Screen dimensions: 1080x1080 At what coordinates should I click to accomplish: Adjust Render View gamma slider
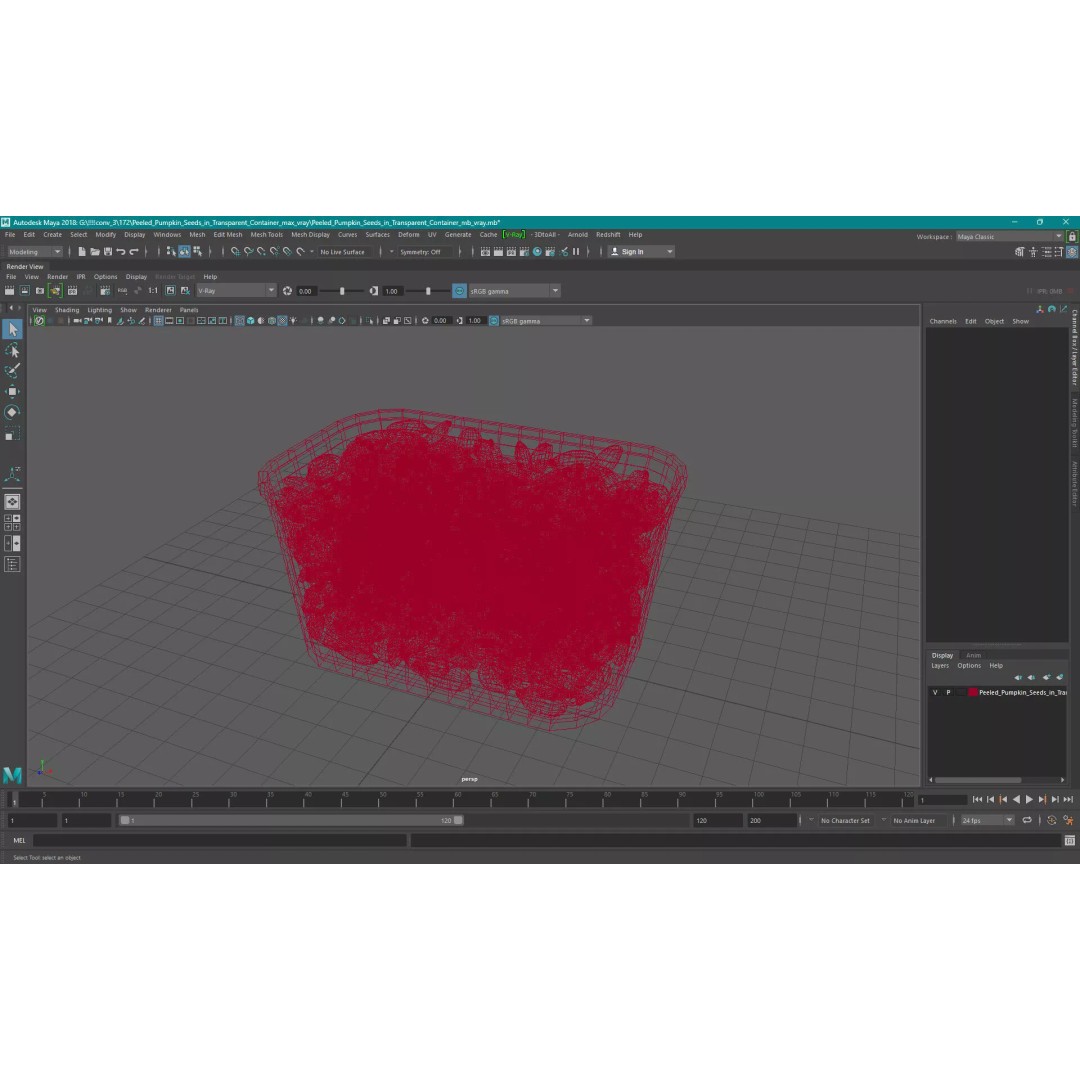pos(428,291)
